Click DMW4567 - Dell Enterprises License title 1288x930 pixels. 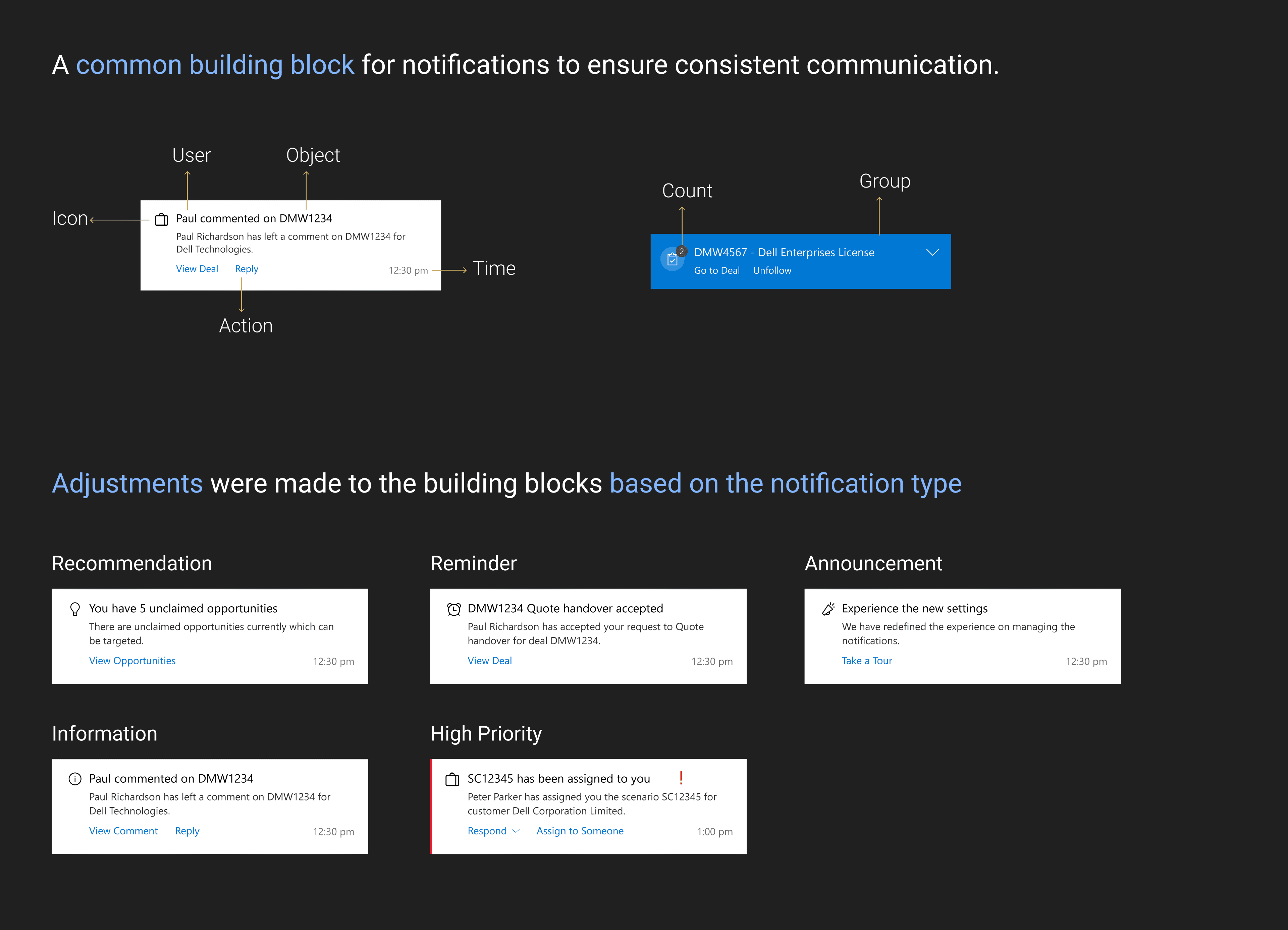pyautogui.click(x=784, y=252)
